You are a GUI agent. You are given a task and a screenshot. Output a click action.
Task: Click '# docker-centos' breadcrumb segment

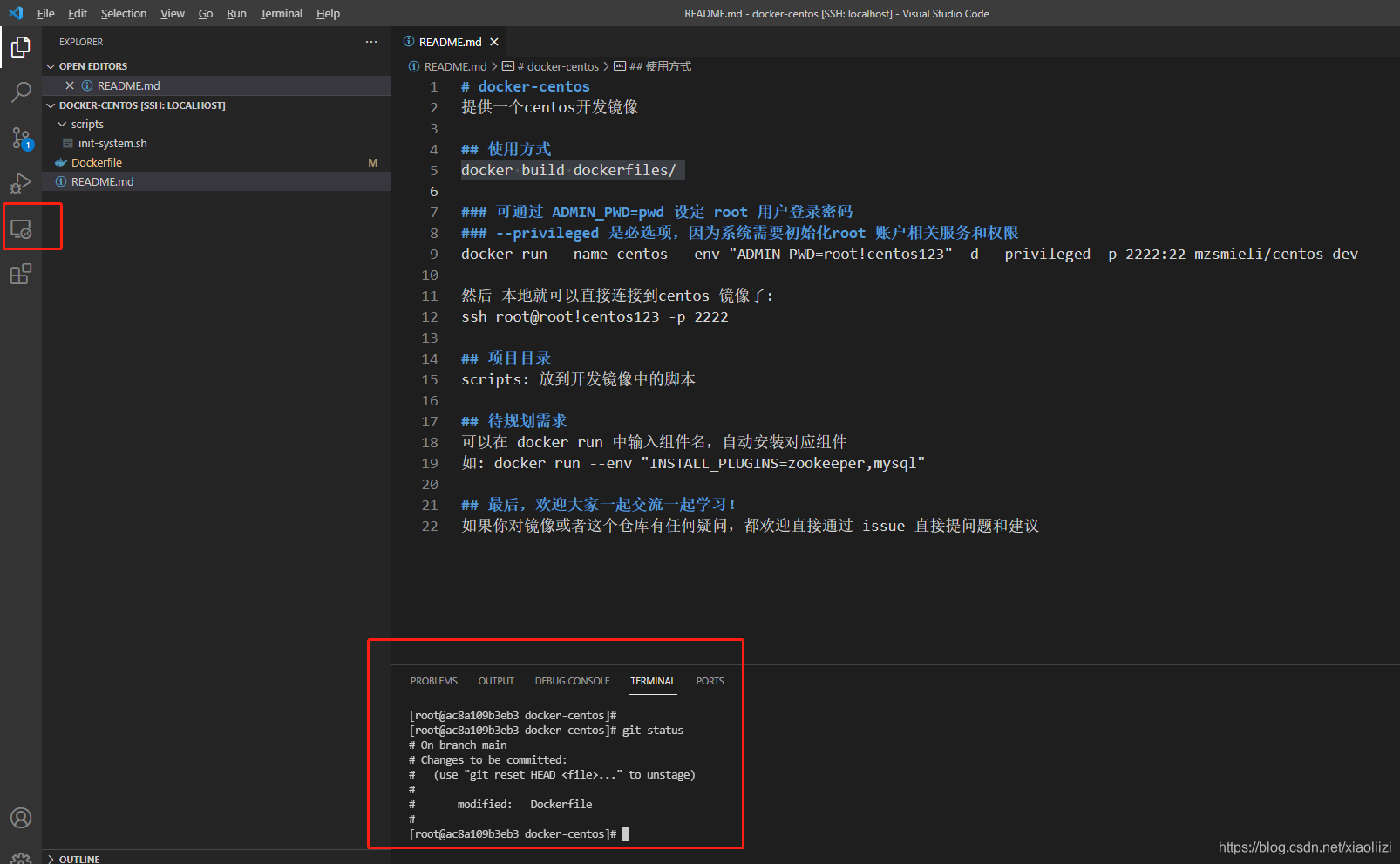[x=558, y=66]
